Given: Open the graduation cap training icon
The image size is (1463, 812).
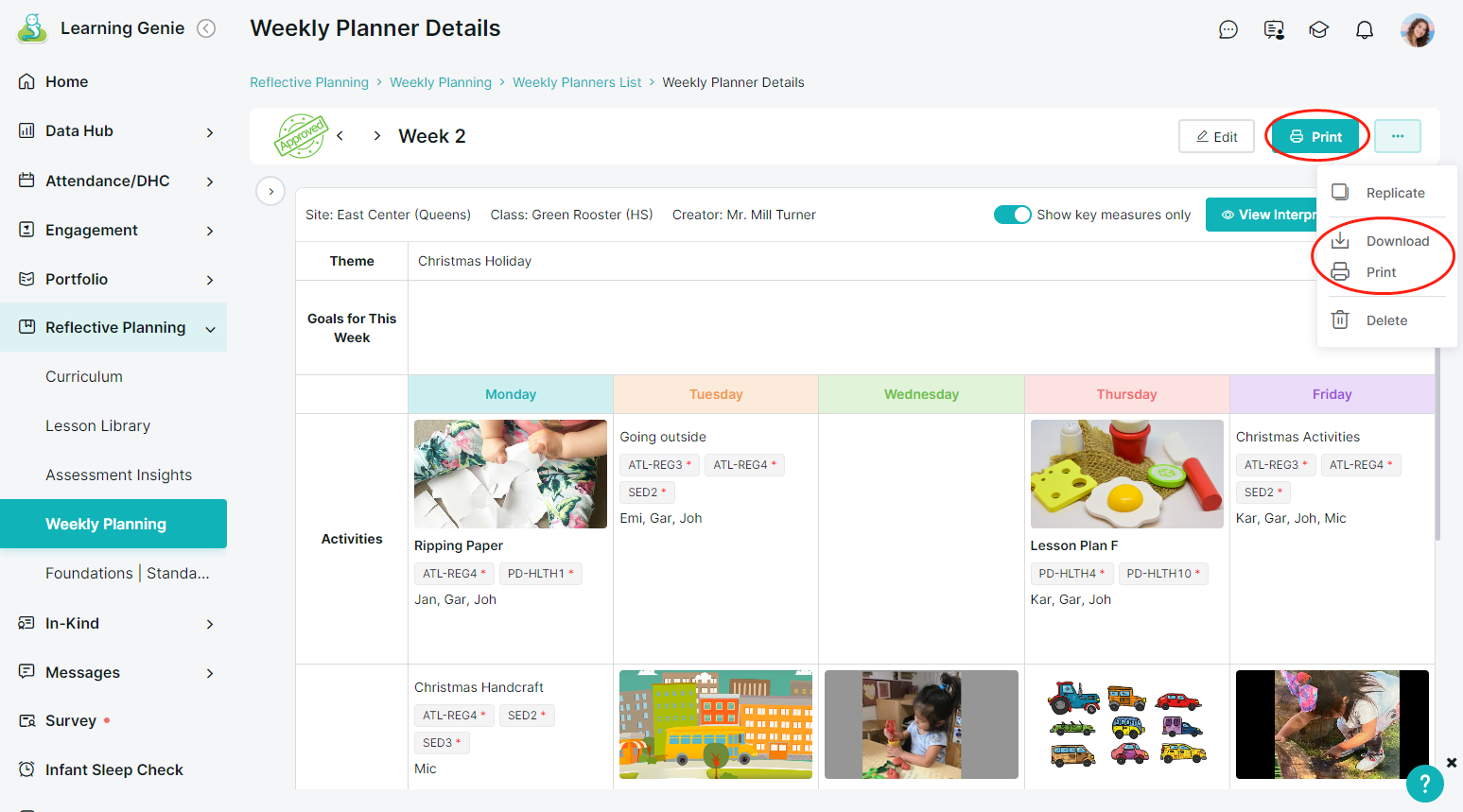Looking at the screenshot, I should tap(1319, 29).
